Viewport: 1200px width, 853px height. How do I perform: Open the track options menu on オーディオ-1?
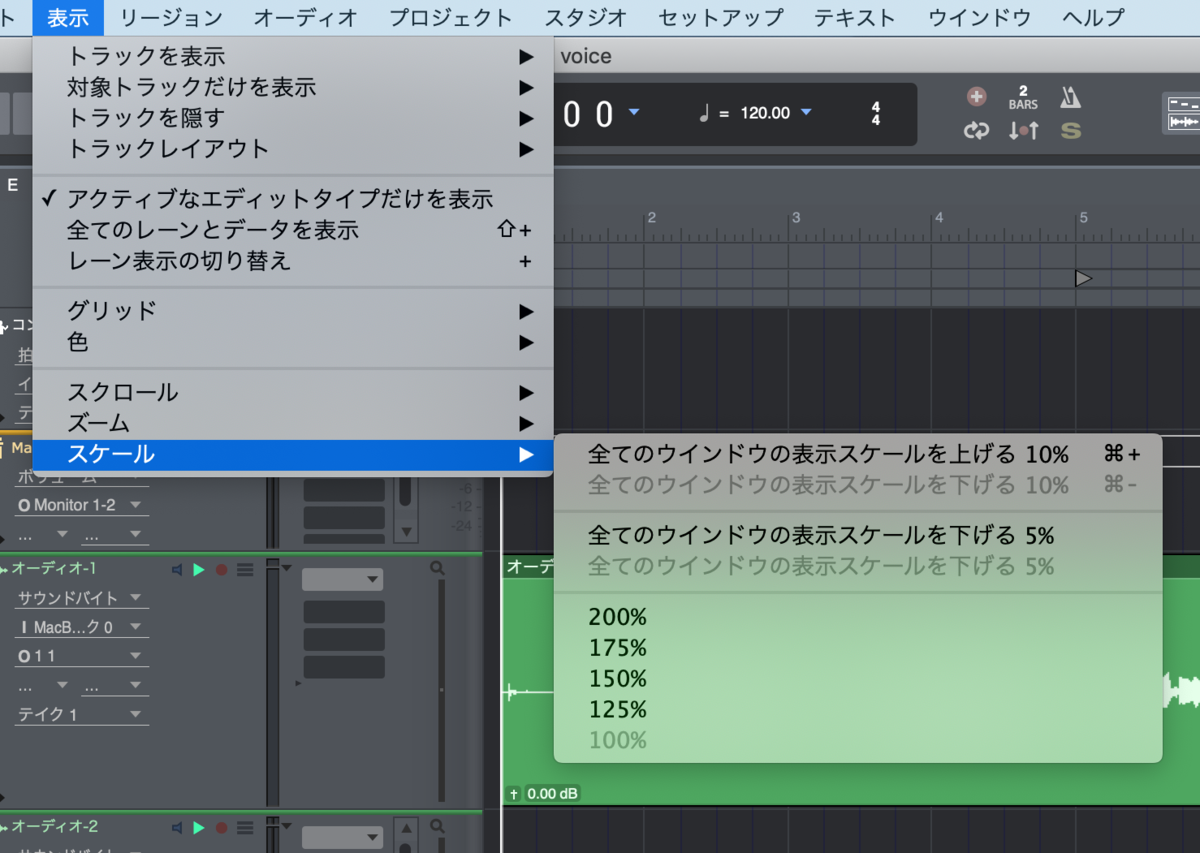point(246,568)
